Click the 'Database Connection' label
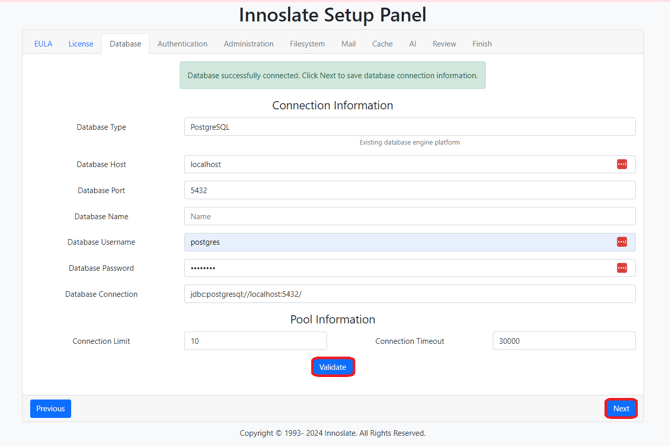 [101, 294]
